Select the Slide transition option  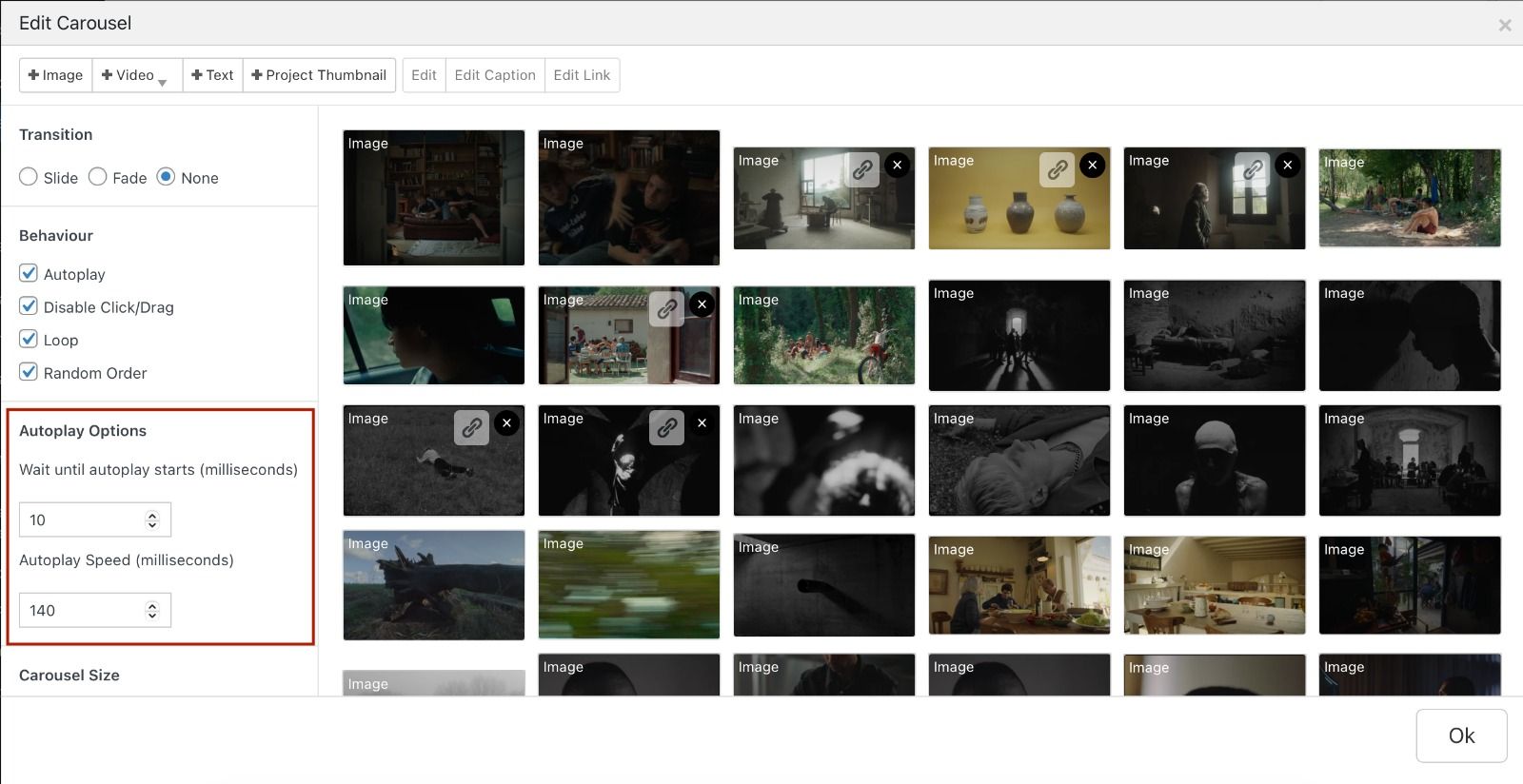click(29, 177)
